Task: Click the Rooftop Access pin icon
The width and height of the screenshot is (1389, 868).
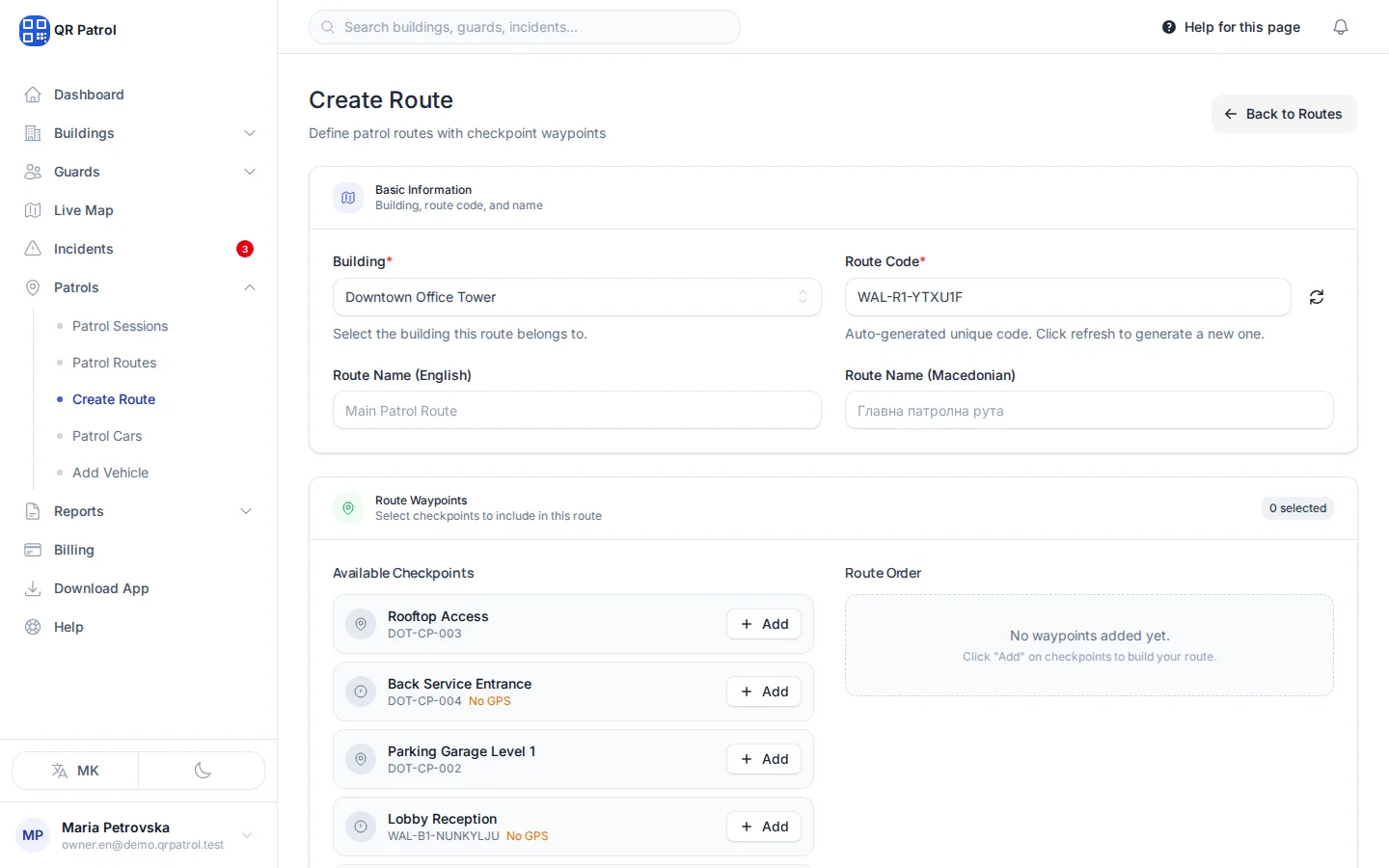Action: [361, 624]
